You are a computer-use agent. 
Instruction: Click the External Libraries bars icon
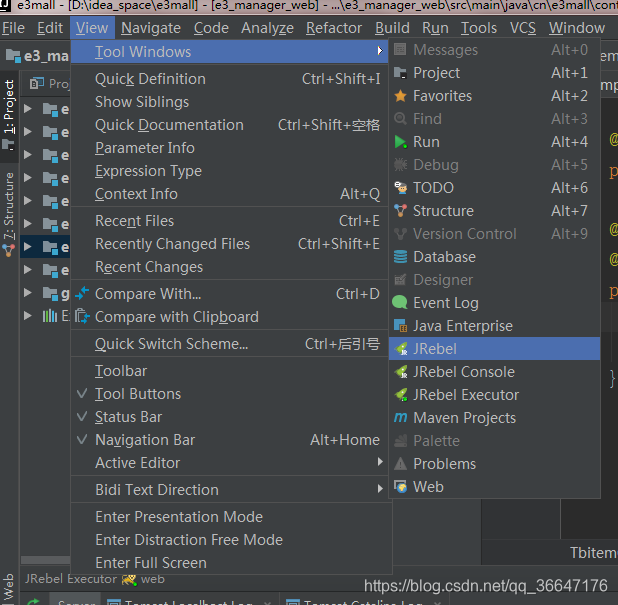[50, 316]
